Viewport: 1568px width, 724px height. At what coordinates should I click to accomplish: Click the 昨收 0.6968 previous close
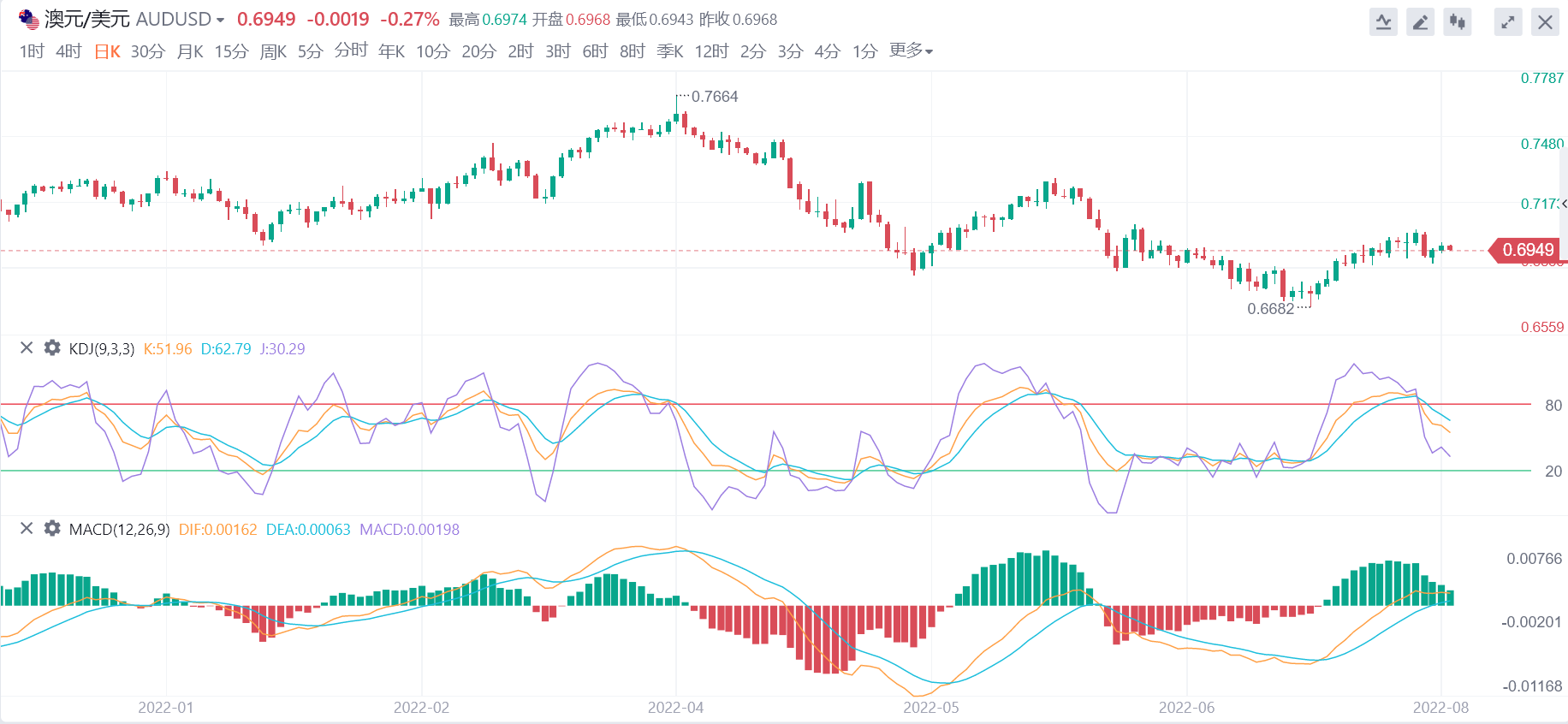click(x=738, y=19)
